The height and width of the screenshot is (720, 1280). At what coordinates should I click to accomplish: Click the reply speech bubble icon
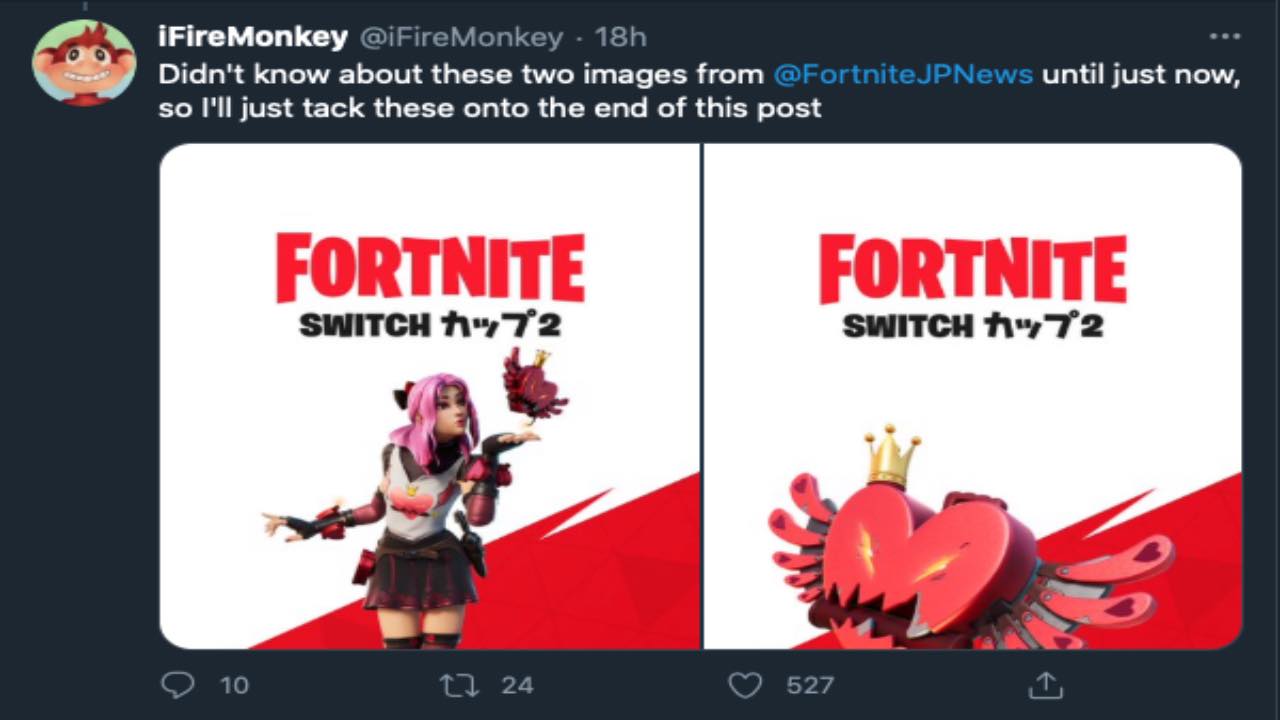coord(177,685)
